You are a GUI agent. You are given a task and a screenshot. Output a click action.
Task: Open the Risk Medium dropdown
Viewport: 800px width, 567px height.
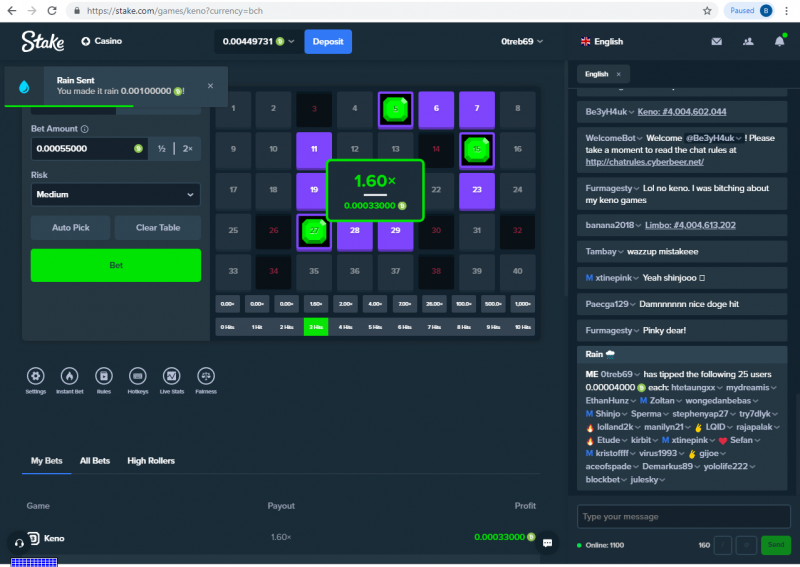pyautogui.click(x=115, y=194)
